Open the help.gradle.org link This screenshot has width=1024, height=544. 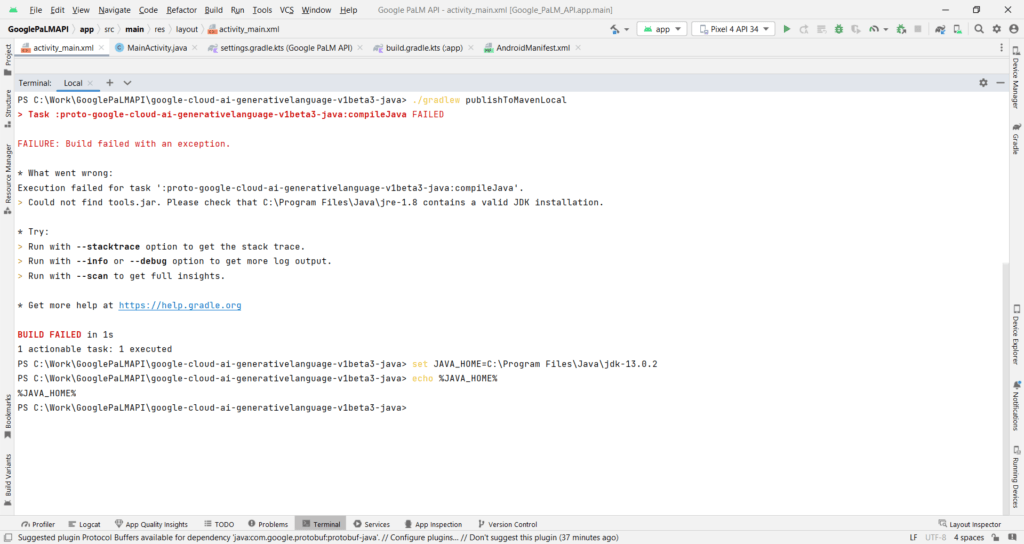click(x=180, y=305)
